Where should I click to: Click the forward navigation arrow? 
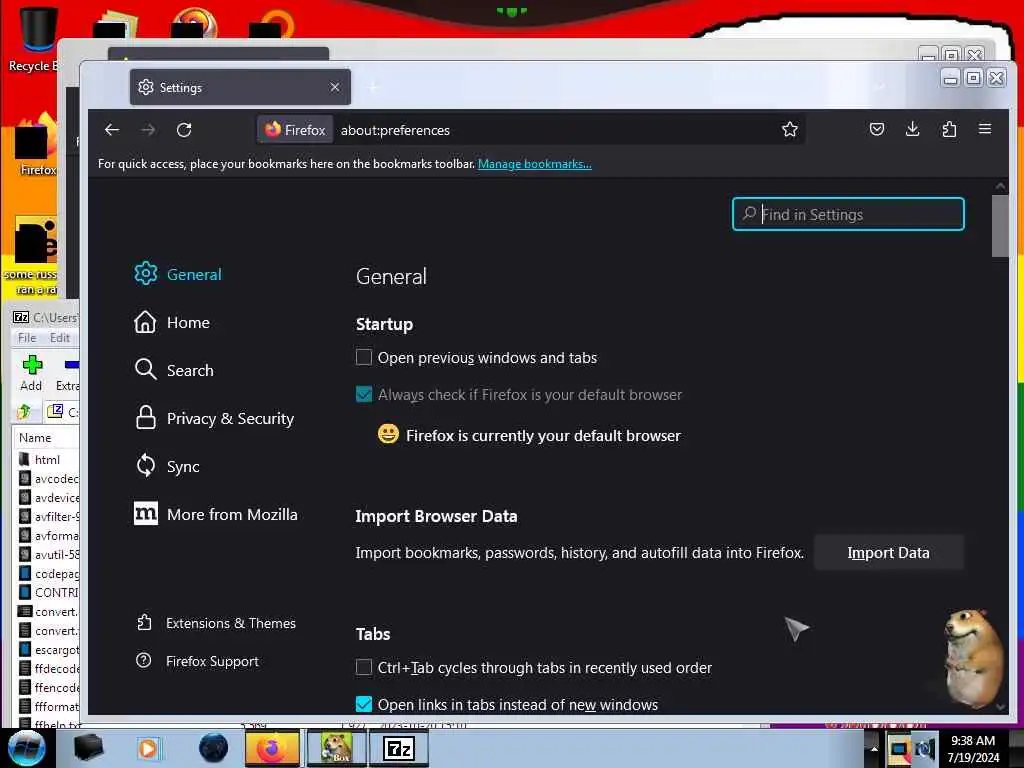pyautogui.click(x=148, y=130)
